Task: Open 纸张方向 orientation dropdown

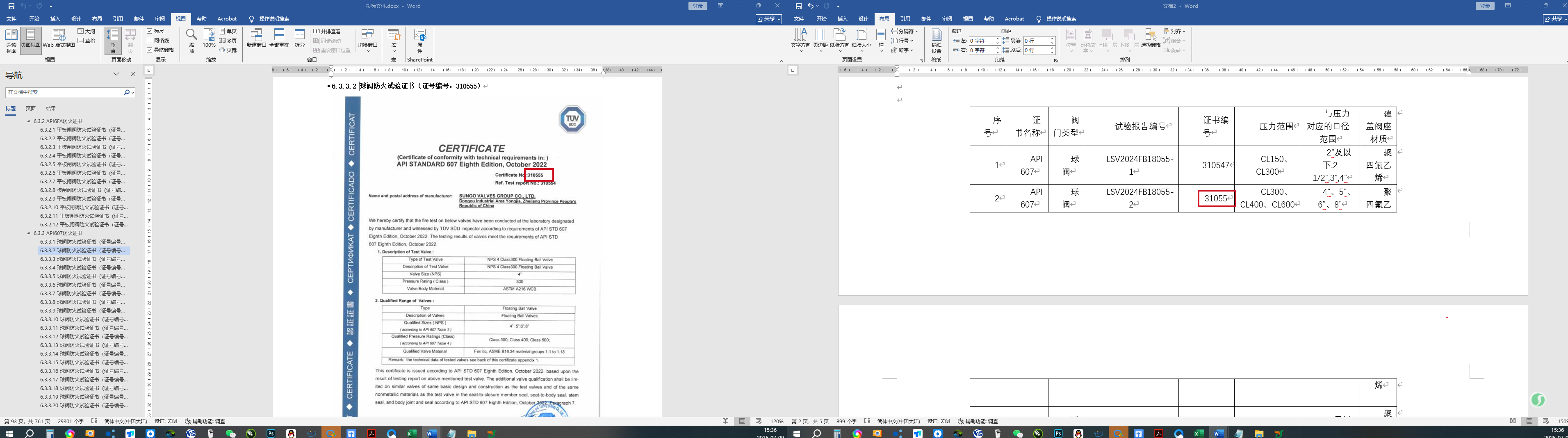Action: point(840,40)
